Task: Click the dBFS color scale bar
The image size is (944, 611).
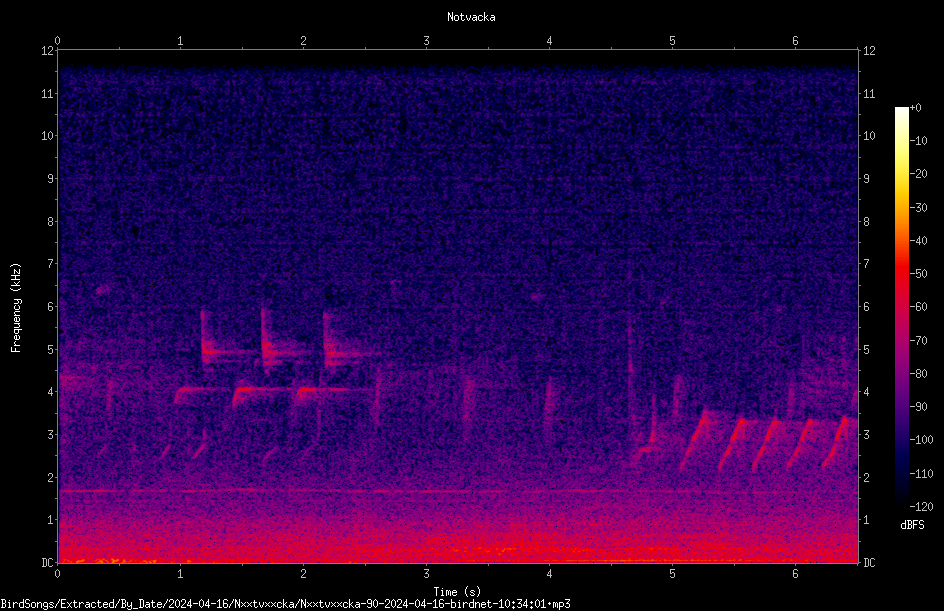Action: click(x=901, y=306)
